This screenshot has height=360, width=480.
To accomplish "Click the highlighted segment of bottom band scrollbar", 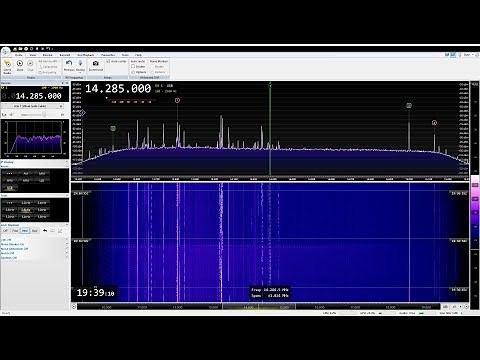I will (x=259, y=307).
